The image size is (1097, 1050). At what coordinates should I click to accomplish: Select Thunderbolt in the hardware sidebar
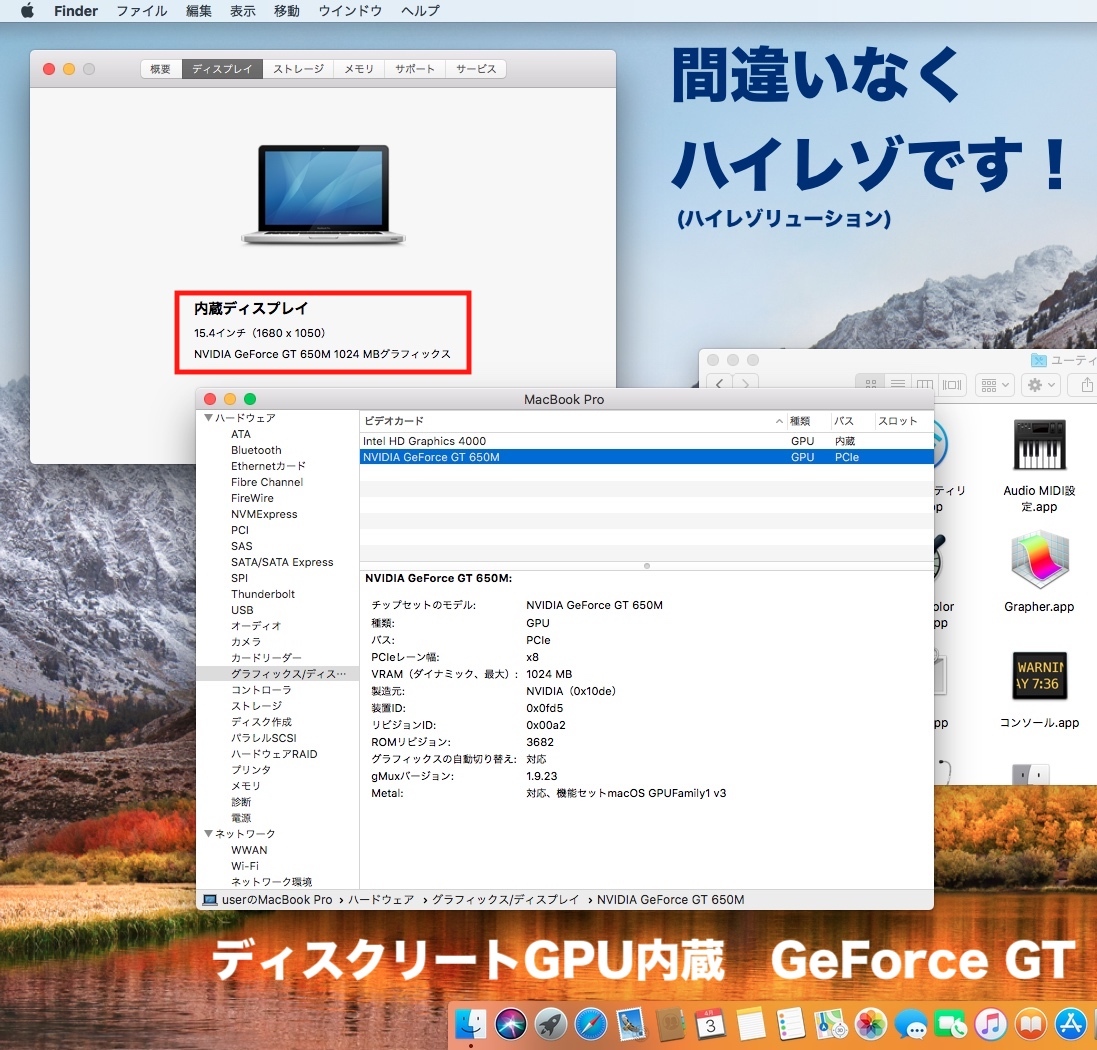pos(263,594)
